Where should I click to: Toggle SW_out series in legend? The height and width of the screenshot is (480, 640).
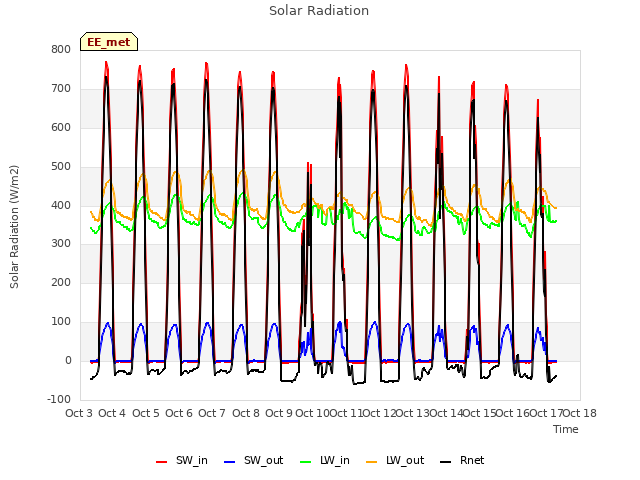click(x=253, y=460)
